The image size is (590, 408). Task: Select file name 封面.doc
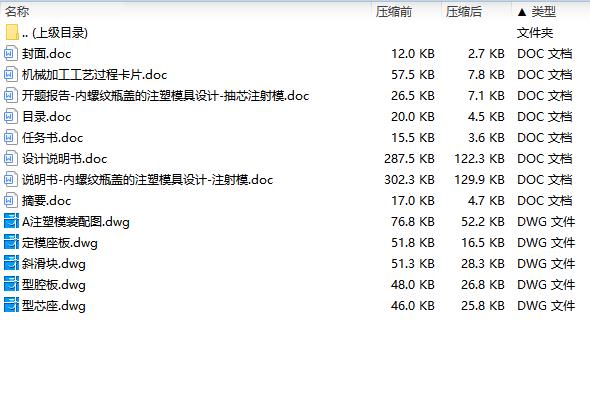46,54
